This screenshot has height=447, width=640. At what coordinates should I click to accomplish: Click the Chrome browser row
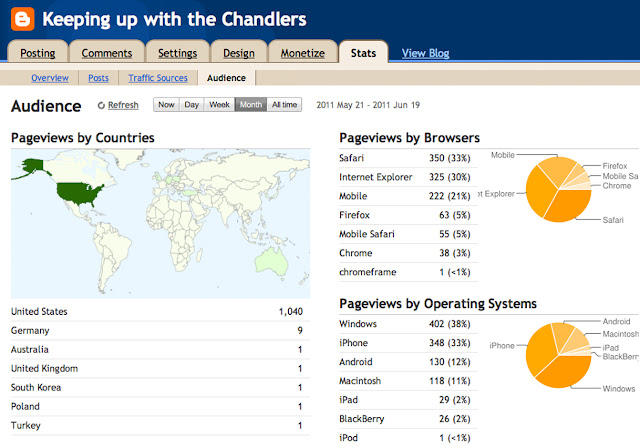pos(408,253)
